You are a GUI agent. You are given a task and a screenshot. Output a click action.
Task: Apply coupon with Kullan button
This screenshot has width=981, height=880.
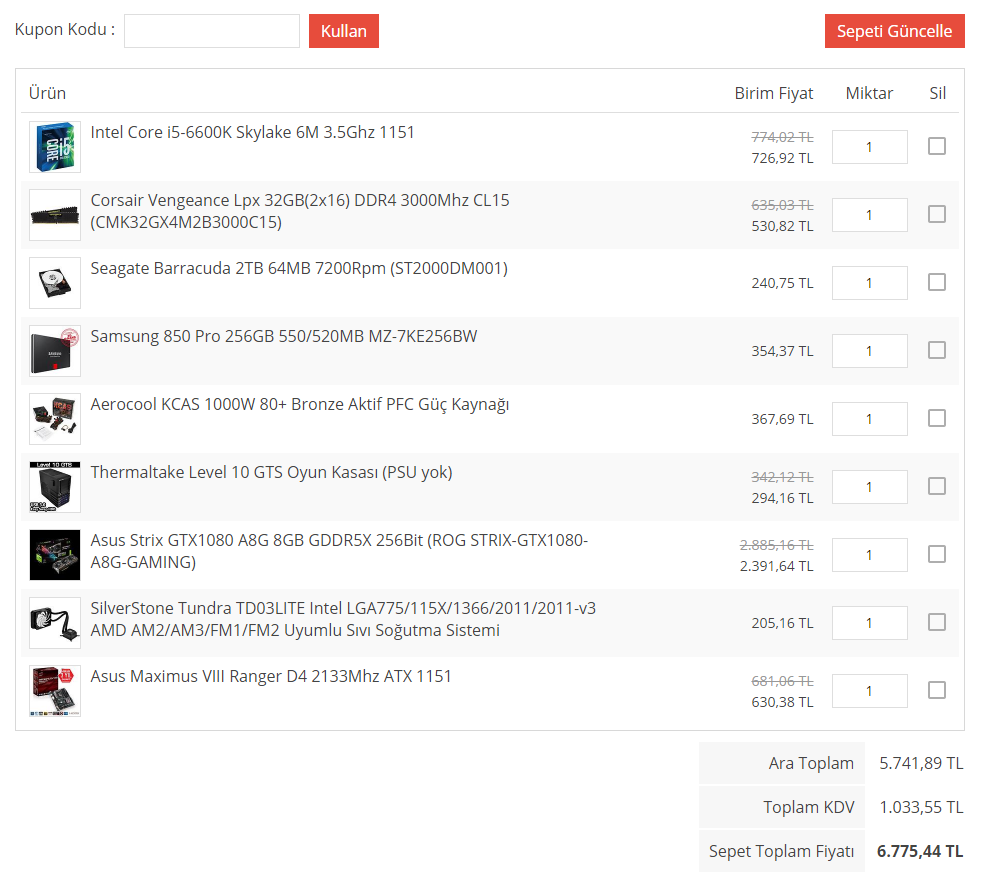click(x=343, y=31)
